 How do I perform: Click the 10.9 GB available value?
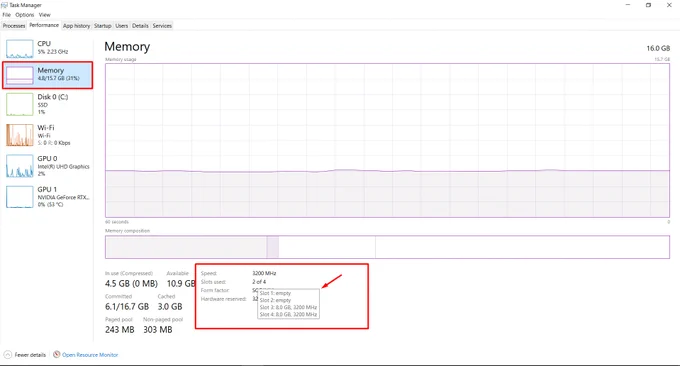(x=181, y=284)
